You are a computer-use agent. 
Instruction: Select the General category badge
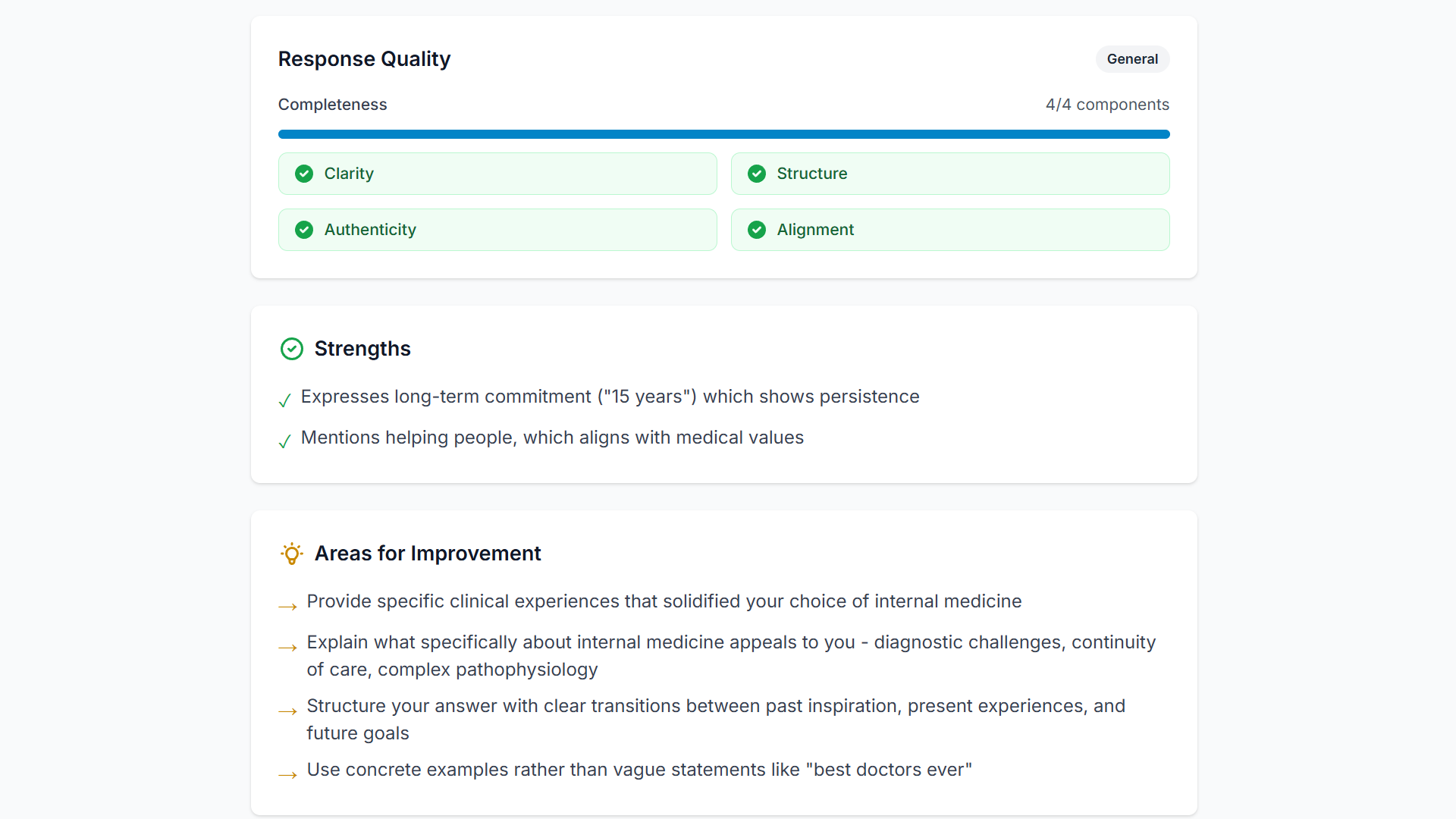(1132, 59)
